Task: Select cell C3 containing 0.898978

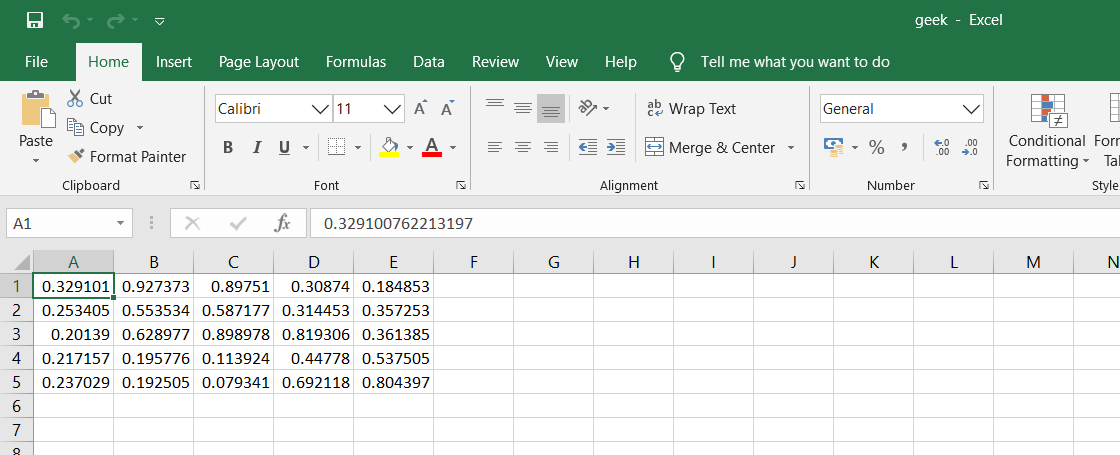Action: 233,334
